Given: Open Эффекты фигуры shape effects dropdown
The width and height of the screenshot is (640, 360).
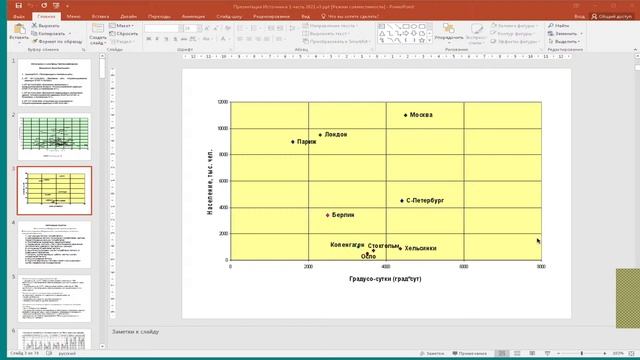Looking at the screenshot, I should 516,41.
